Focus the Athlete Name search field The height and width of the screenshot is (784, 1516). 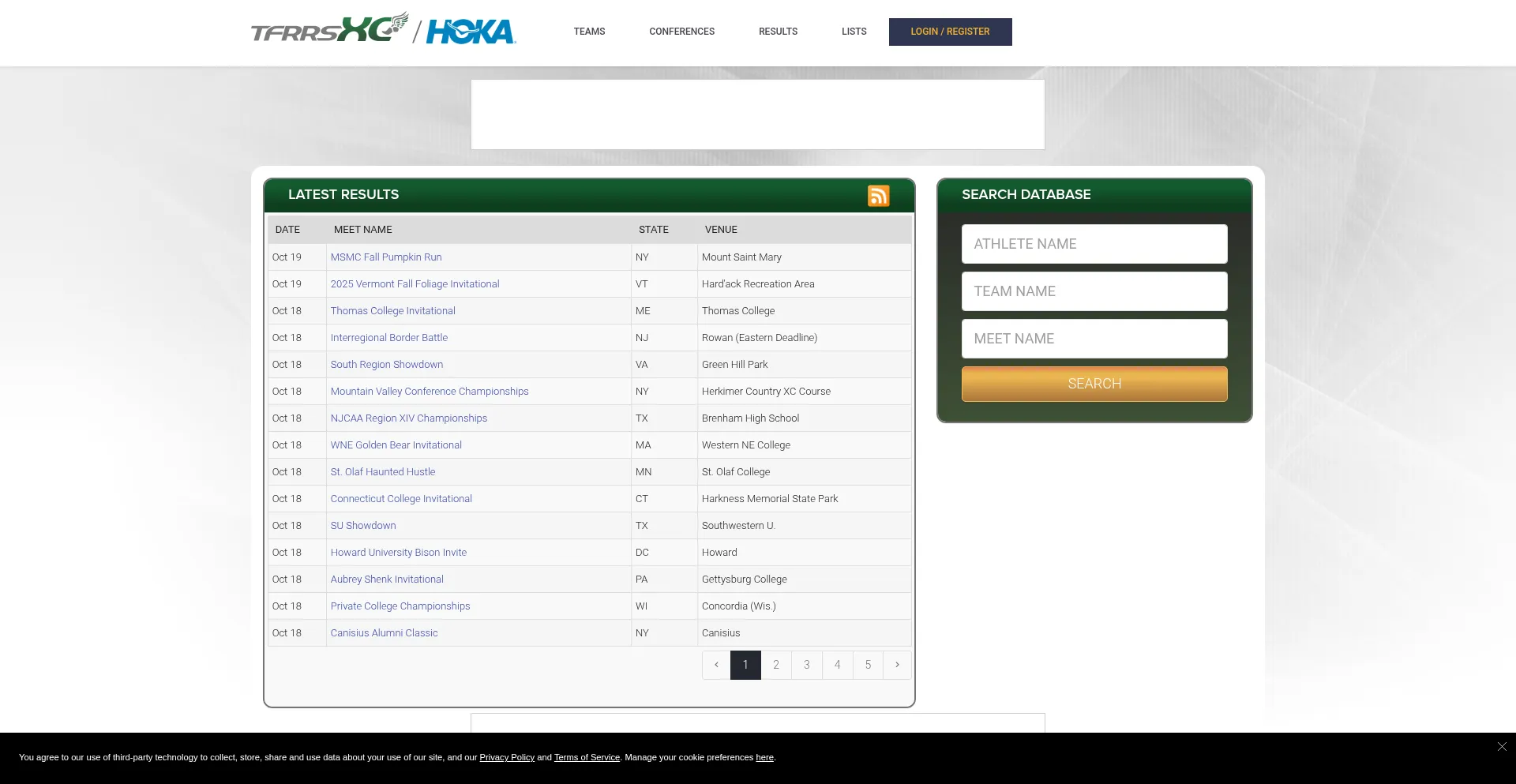point(1094,244)
